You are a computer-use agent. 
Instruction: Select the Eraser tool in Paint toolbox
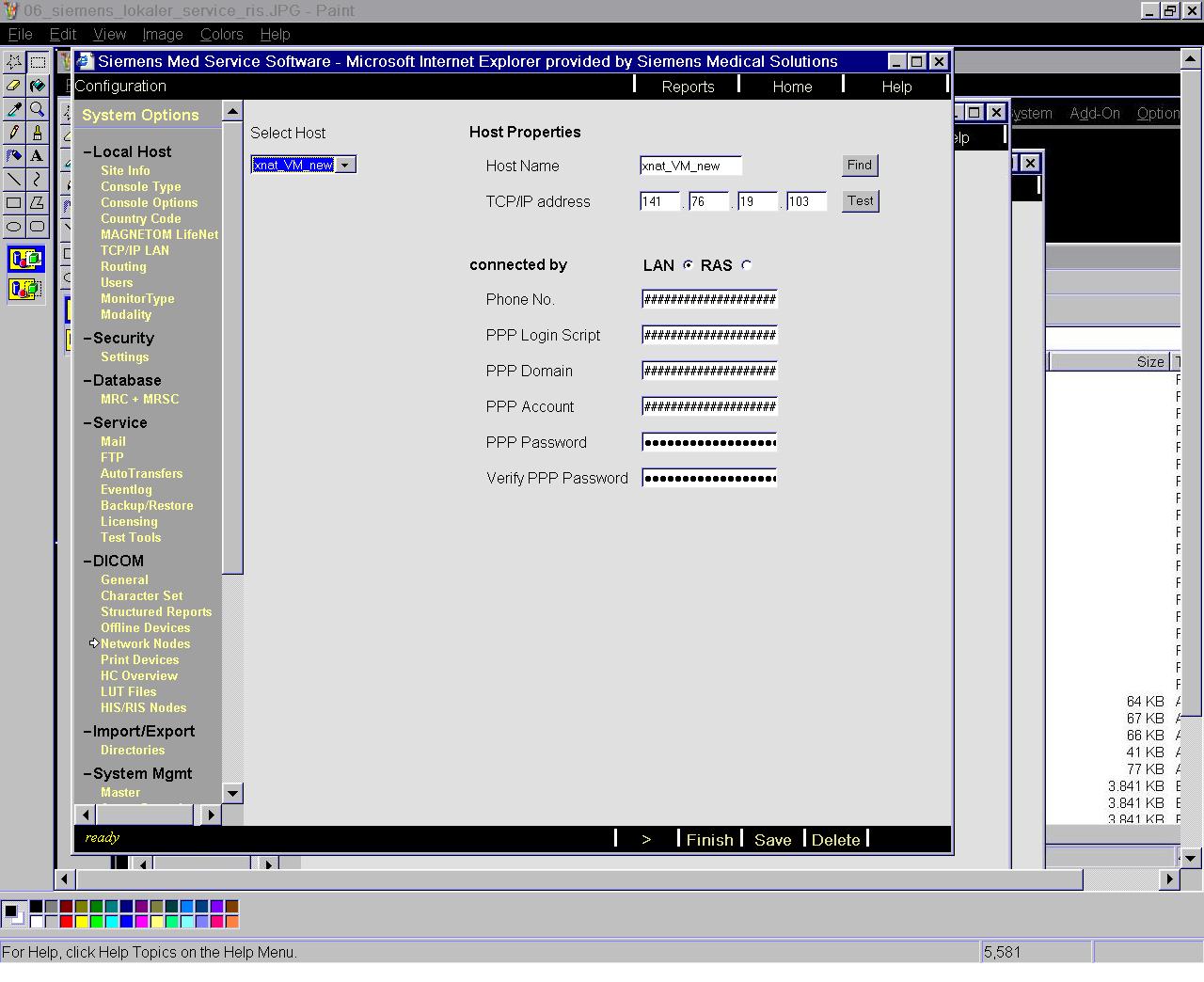(14, 86)
